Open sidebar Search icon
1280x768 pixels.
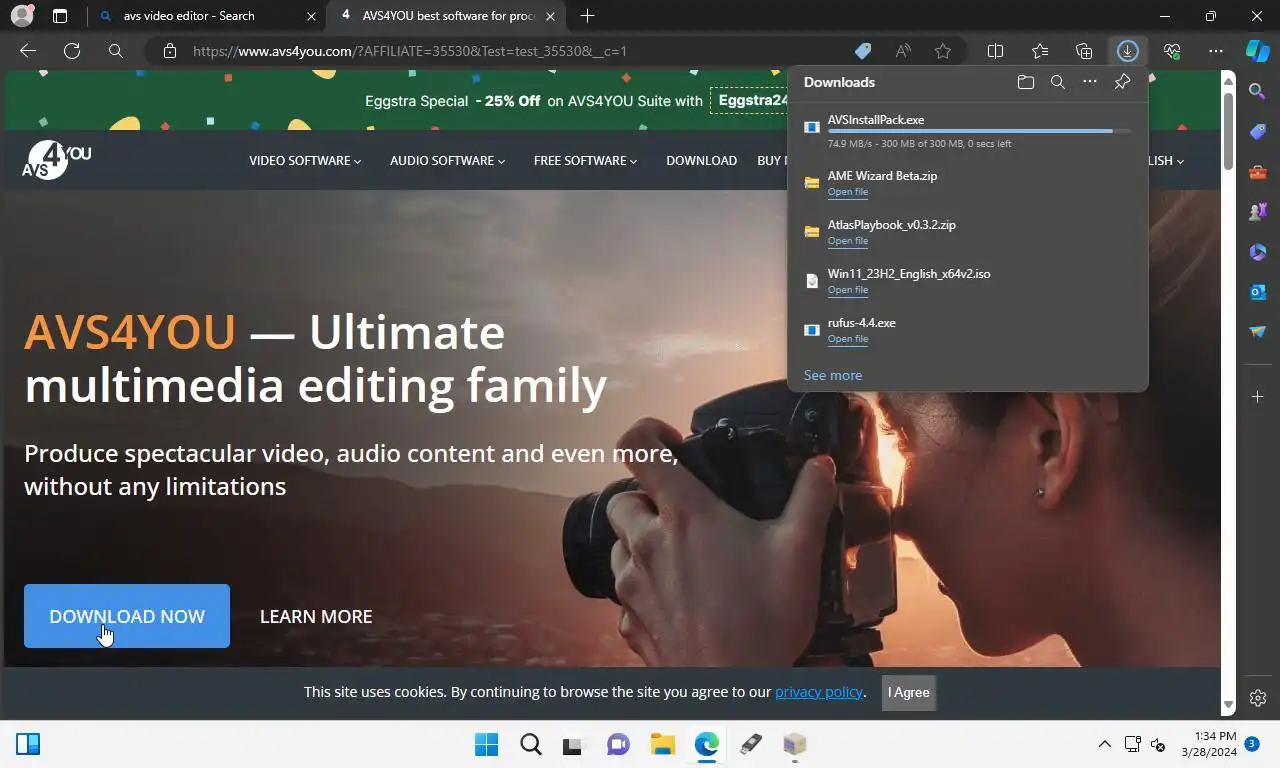(1258, 92)
